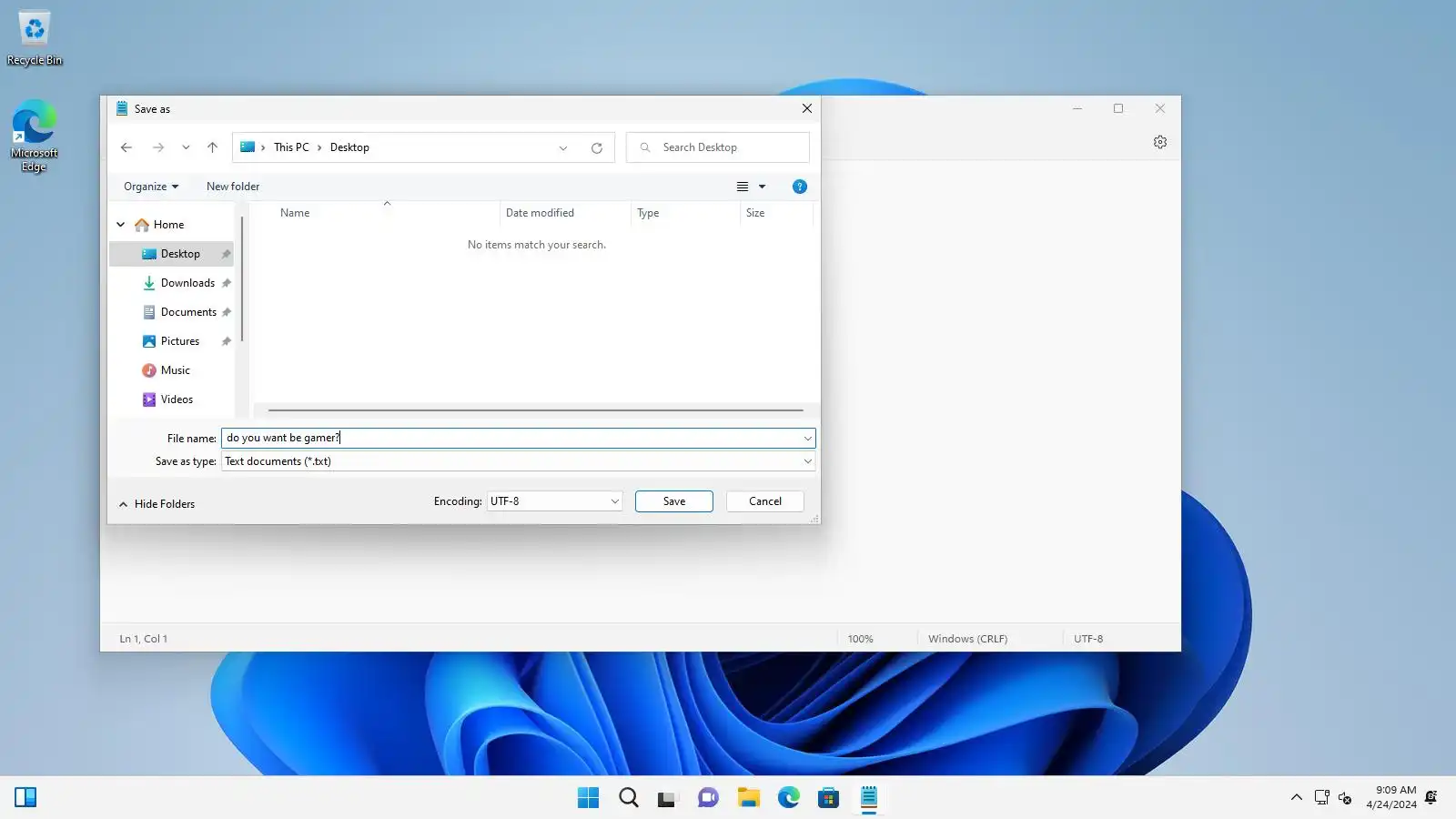Refresh the Desktop folder view
Screen dimensions: 1456x819
point(597,147)
